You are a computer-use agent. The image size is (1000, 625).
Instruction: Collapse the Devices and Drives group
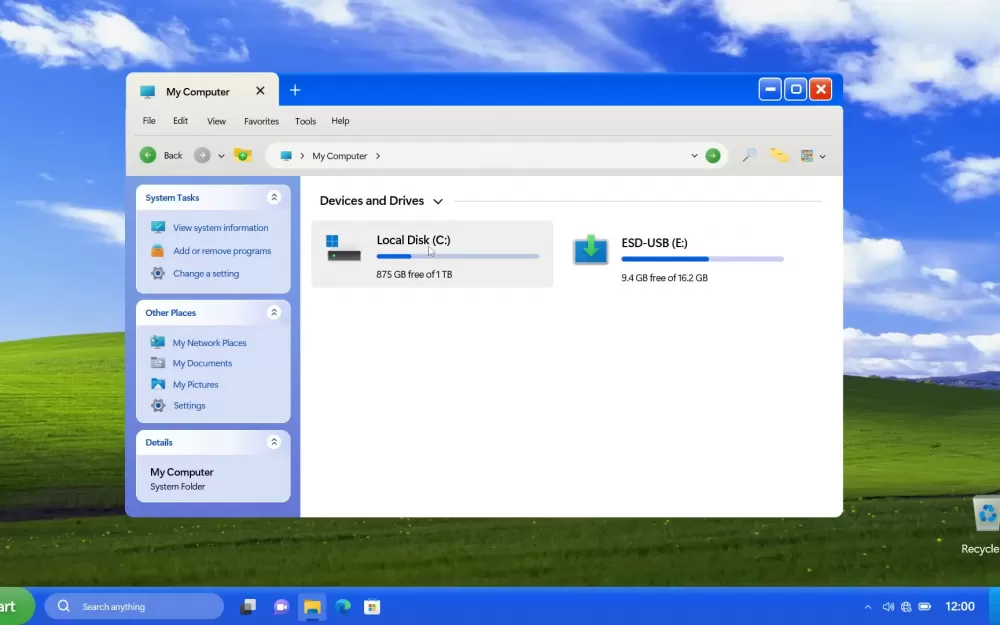pyautogui.click(x=438, y=201)
